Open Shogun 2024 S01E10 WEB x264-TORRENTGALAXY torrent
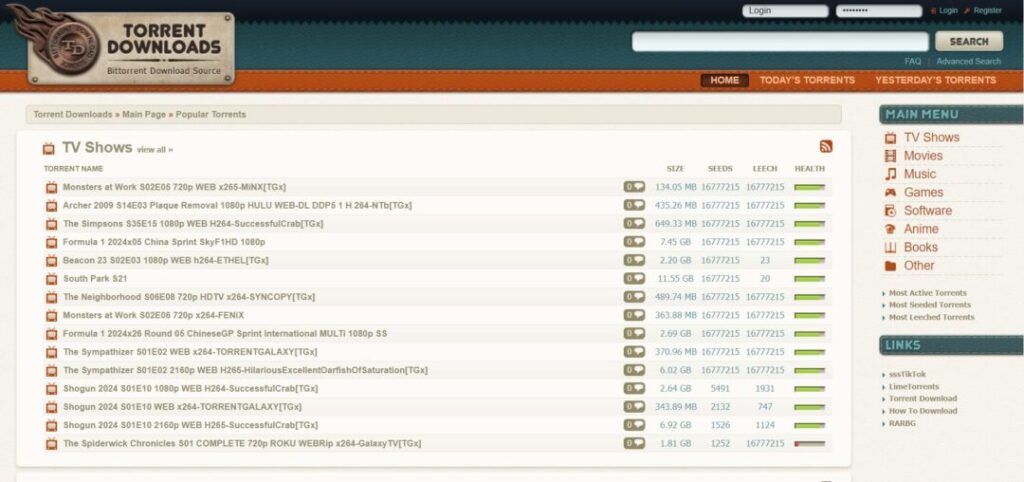 point(182,407)
